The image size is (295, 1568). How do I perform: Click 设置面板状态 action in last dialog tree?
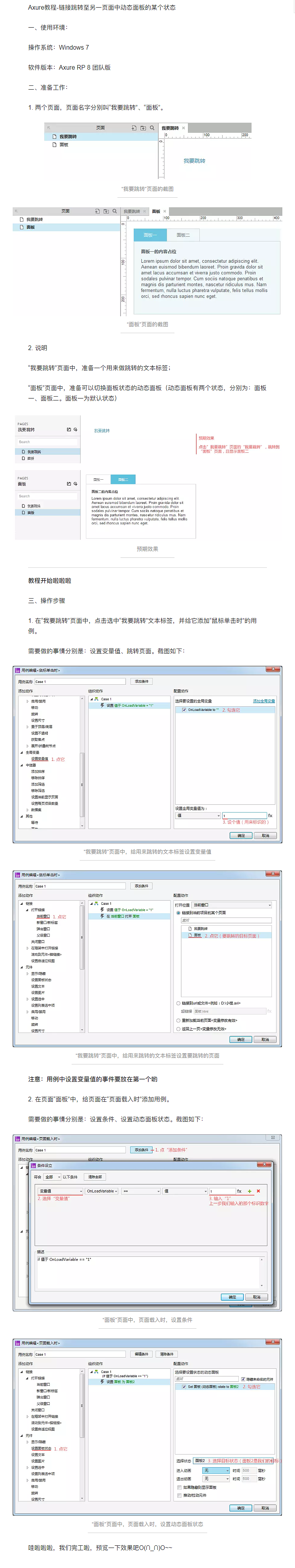(41, 1449)
